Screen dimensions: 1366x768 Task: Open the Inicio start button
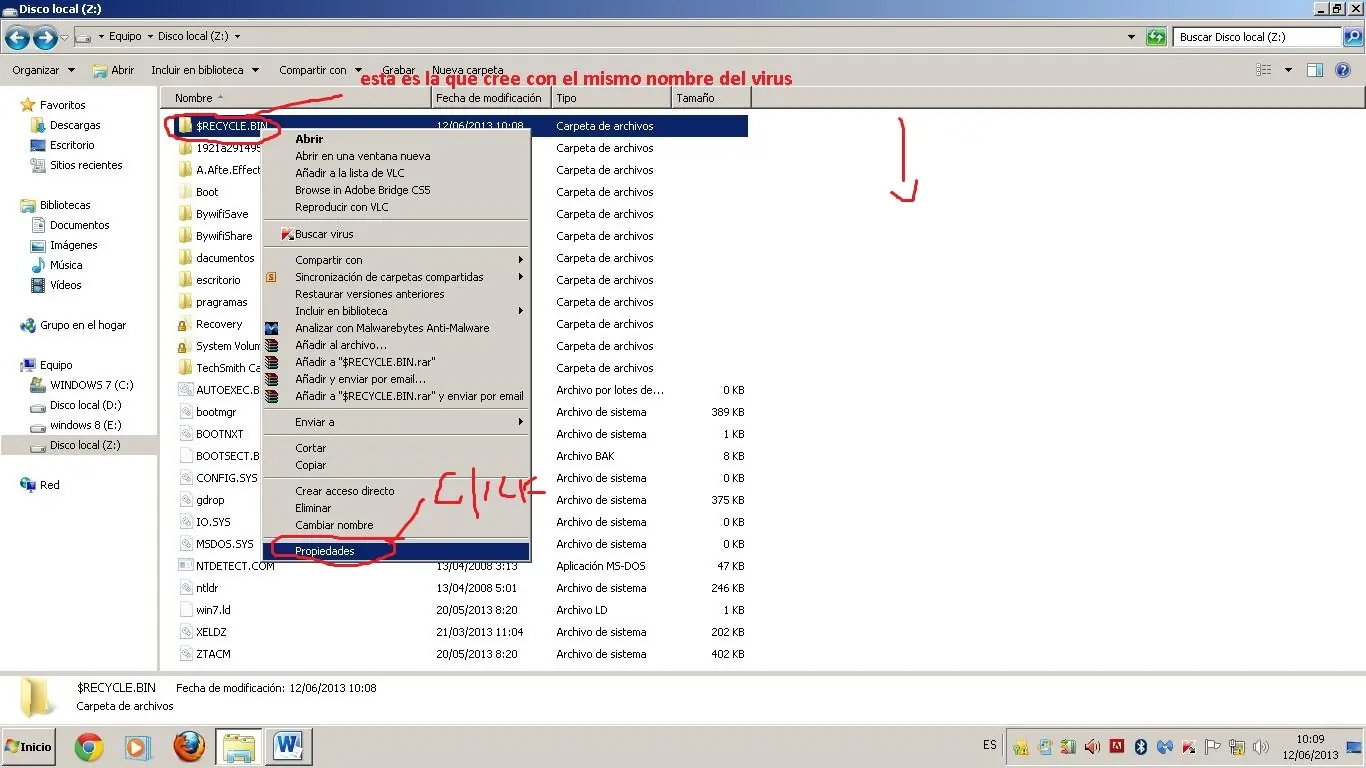(x=28, y=746)
